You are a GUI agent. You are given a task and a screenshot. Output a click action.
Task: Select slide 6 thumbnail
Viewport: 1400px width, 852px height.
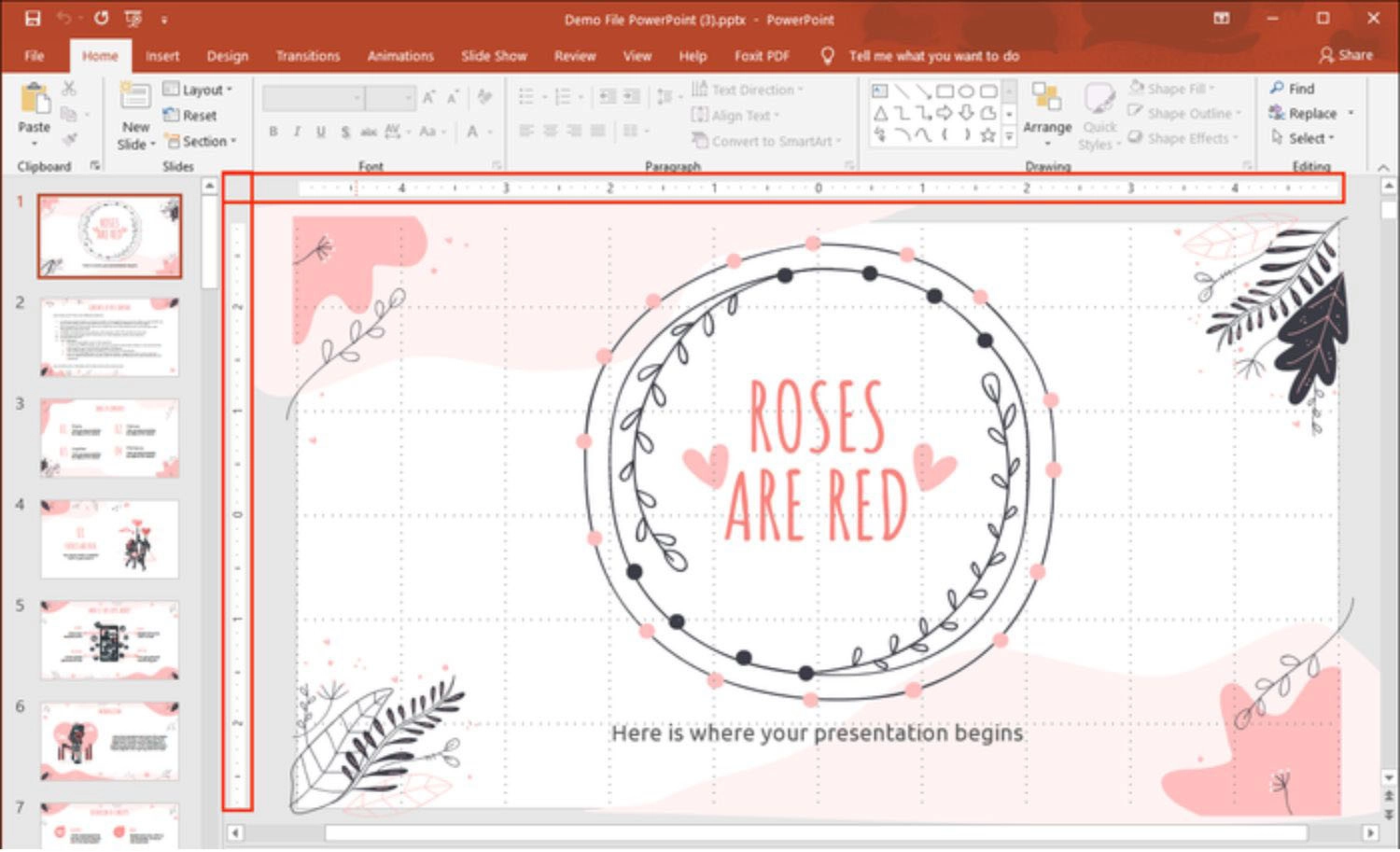[x=109, y=741]
